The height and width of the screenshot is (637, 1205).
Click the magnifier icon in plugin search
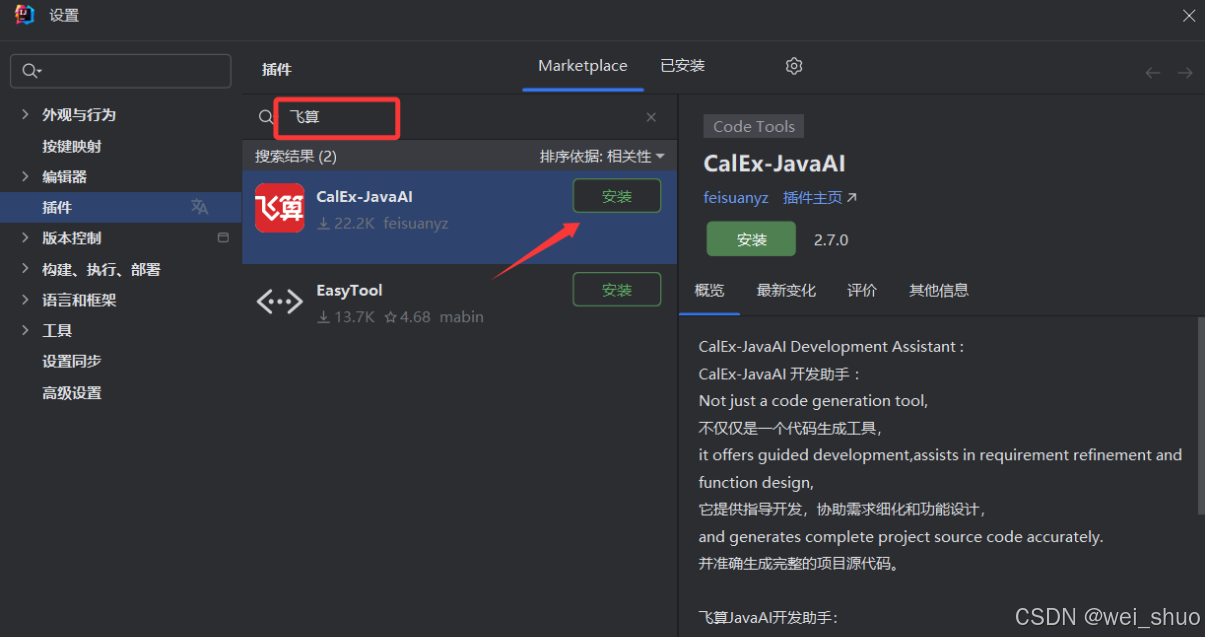[x=265, y=117]
